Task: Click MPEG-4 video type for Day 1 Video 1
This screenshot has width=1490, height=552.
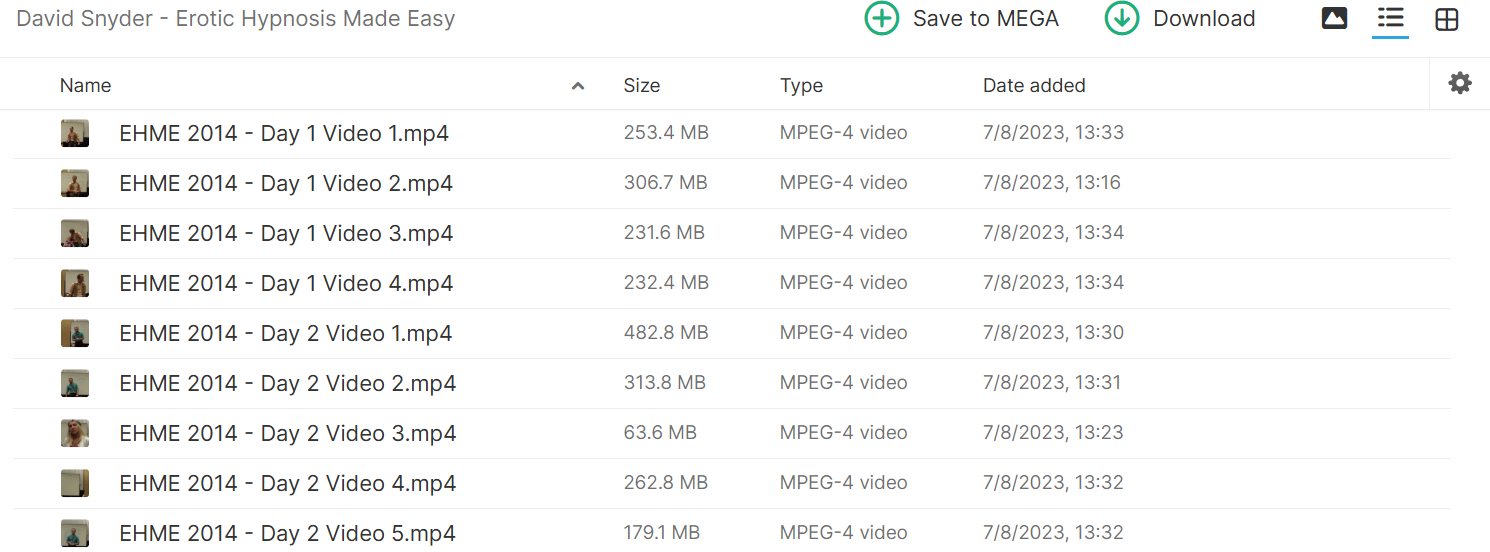Action: point(844,132)
